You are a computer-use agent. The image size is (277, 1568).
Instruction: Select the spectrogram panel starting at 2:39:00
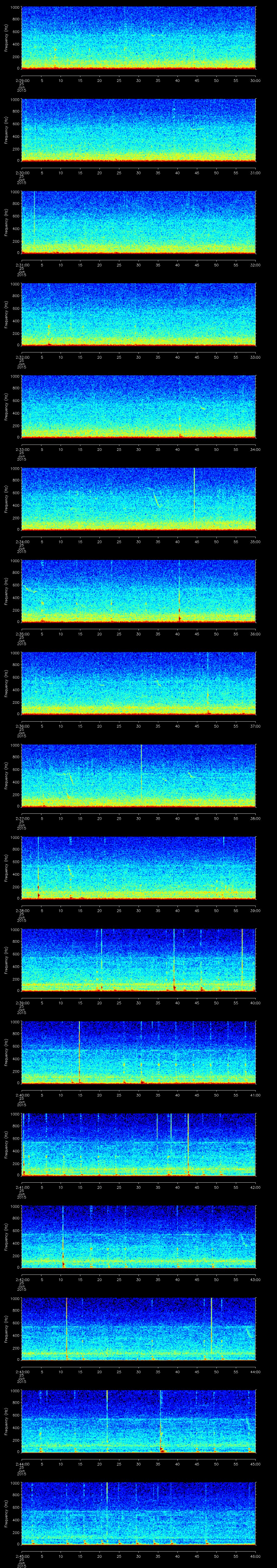[x=138, y=960]
